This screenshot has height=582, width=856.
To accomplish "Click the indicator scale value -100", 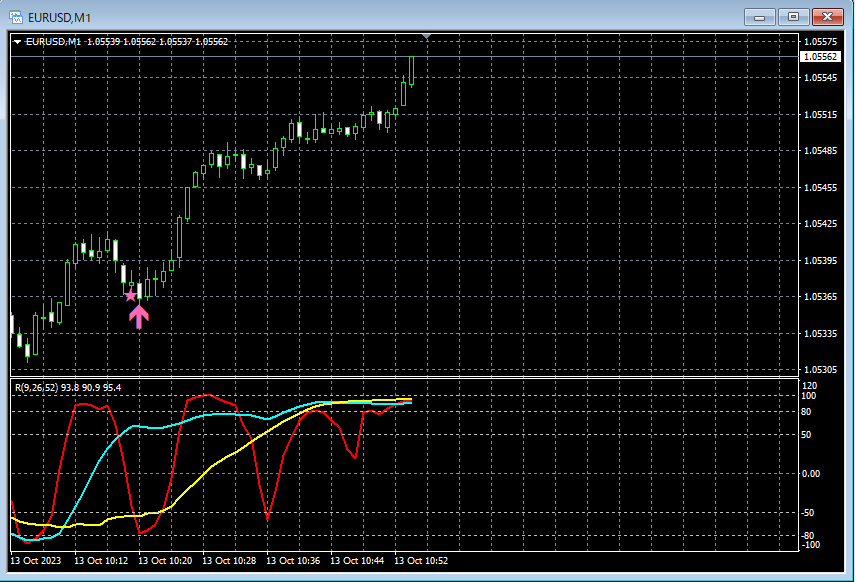I will [x=811, y=545].
